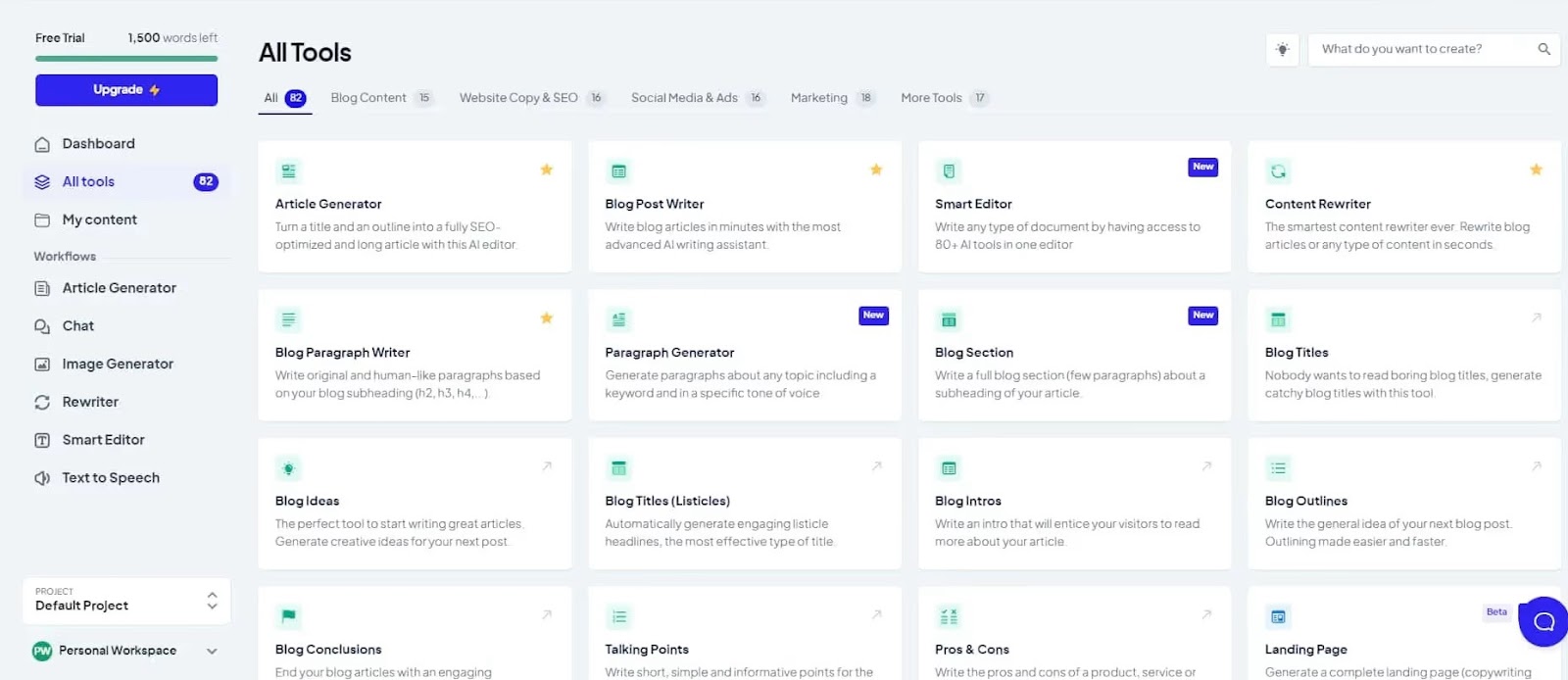Click the blue Upgrade button
Viewport: 1568px width, 680px height.
126,90
